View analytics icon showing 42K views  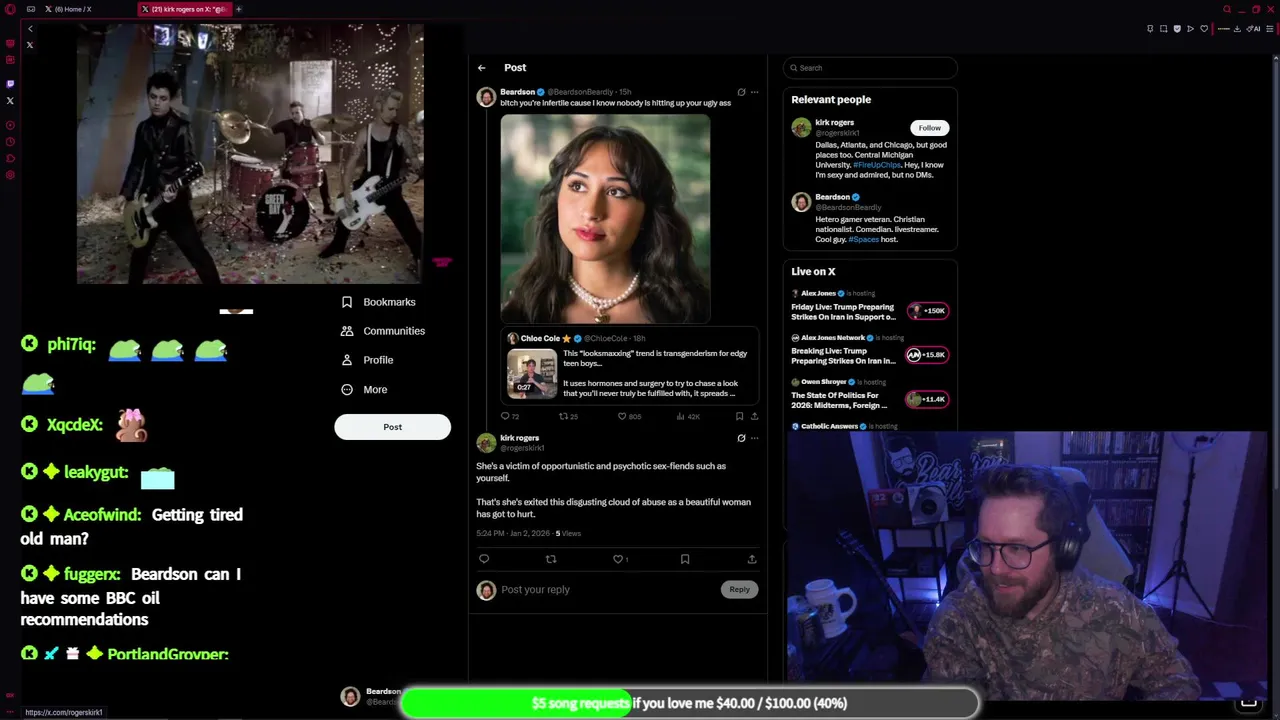pyautogui.click(x=681, y=416)
